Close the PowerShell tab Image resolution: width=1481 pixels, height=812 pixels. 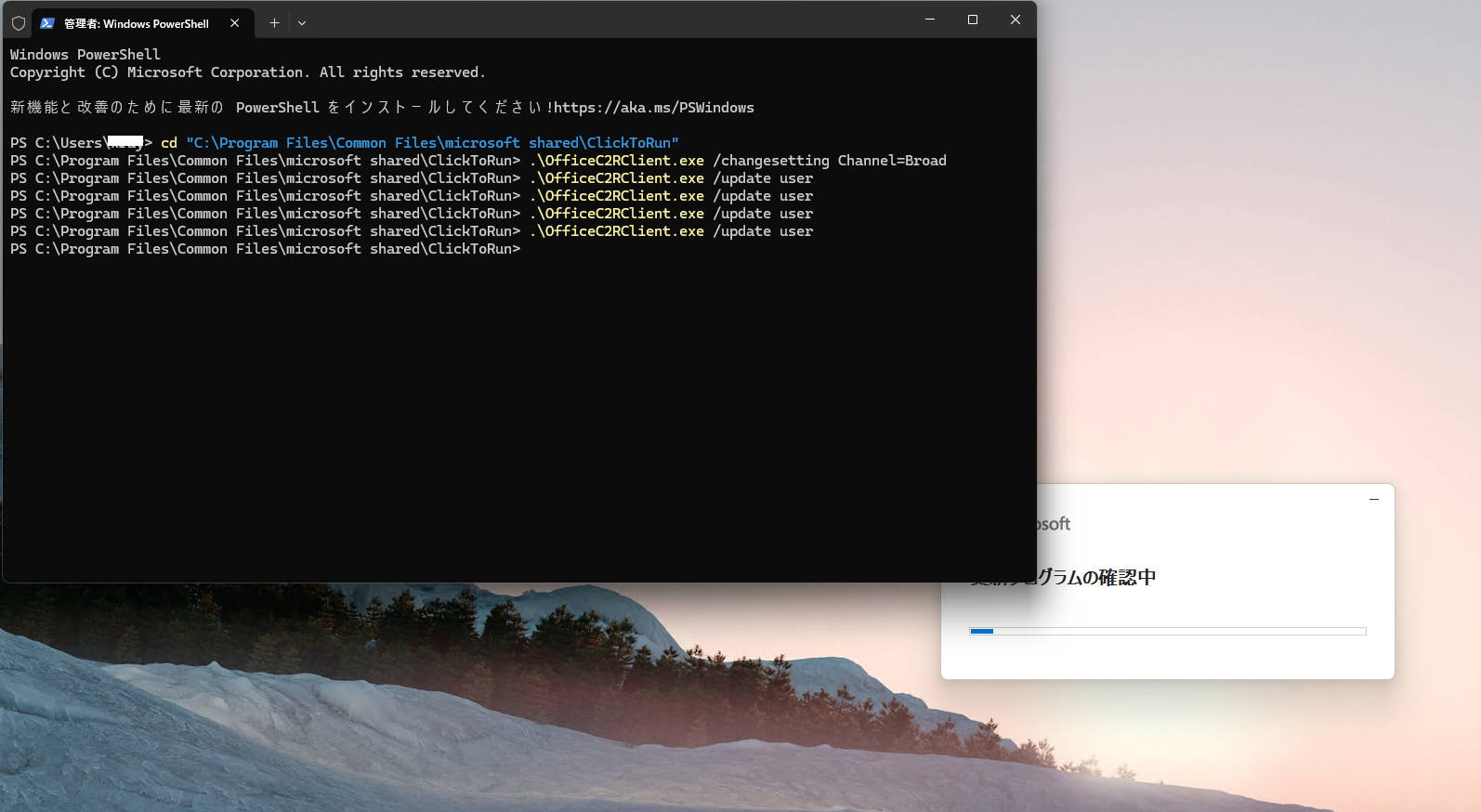pyautogui.click(x=235, y=23)
